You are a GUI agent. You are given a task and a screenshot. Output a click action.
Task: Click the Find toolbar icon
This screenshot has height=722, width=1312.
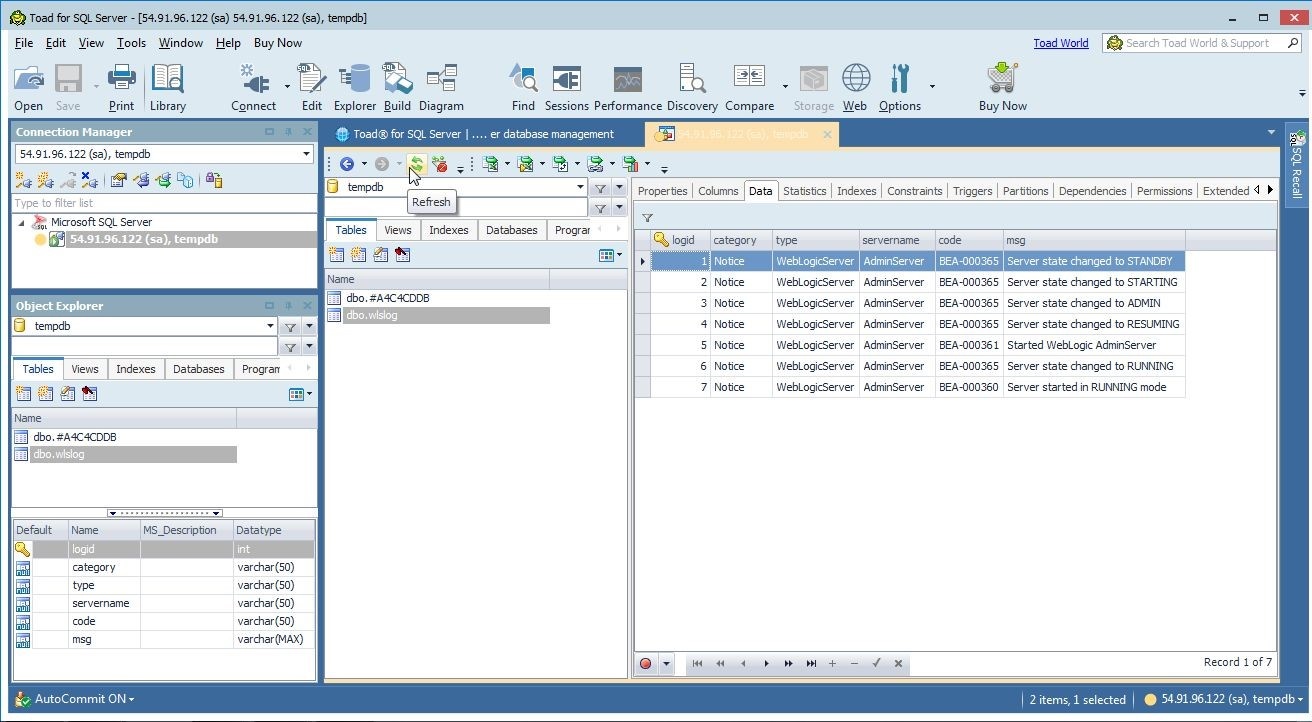pyautogui.click(x=523, y=88)
